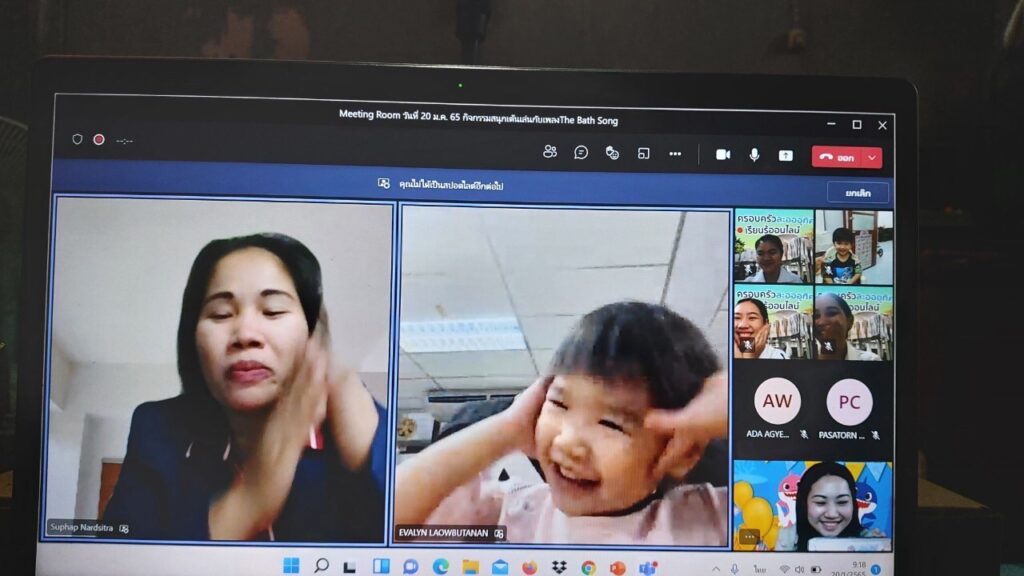Open options on self-view video tile
Viewport: 1024px width, 576px height.
[x=748, y=537]
